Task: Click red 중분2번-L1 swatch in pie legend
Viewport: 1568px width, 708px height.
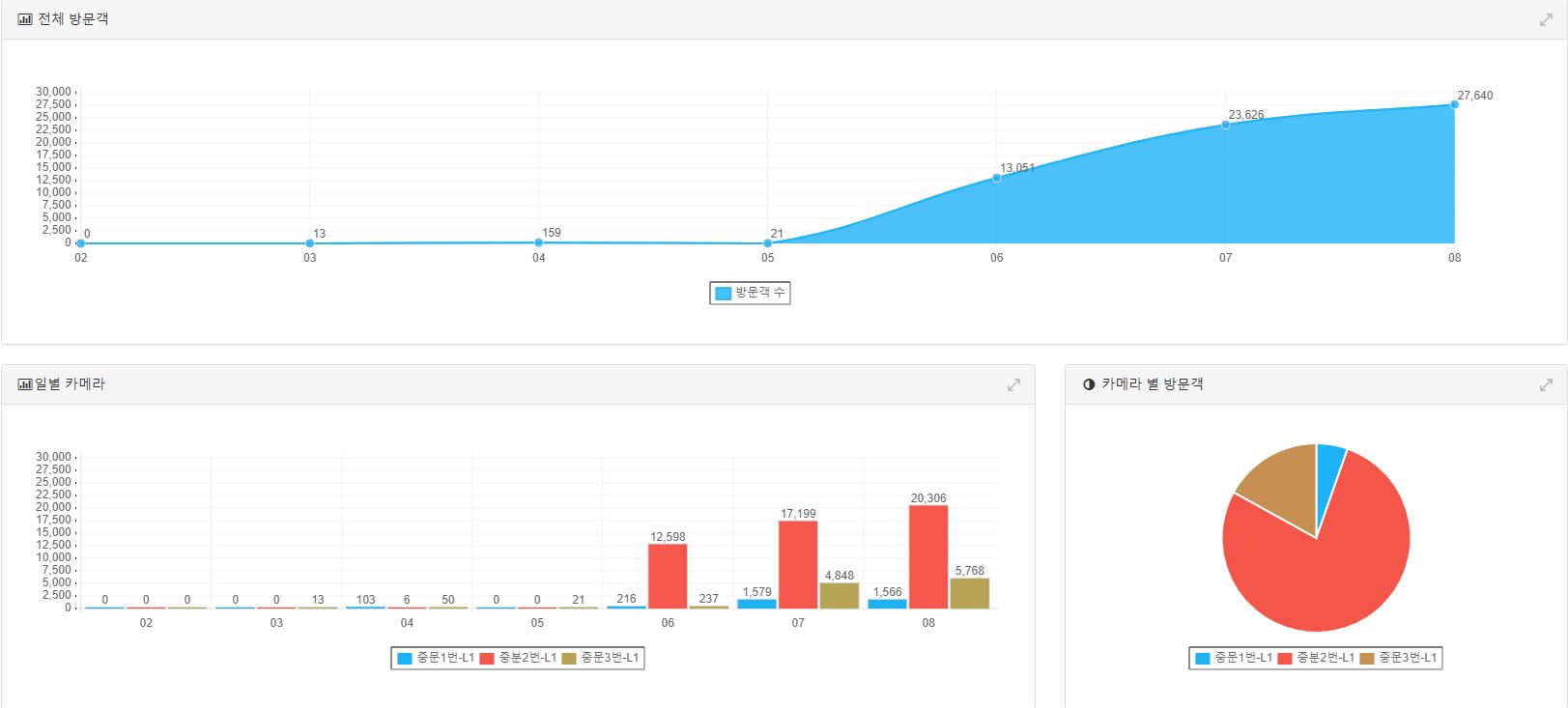Action: pyautogui.click(x=1285, y=659)
